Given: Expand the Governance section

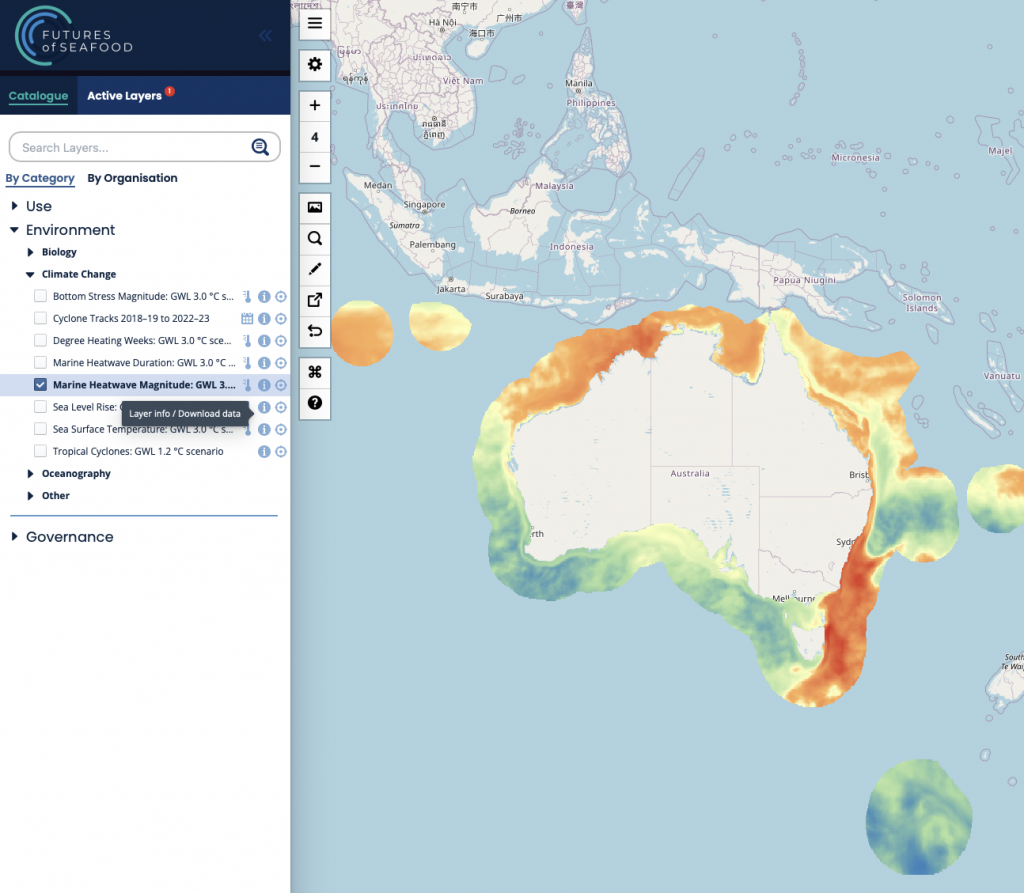Looking at the screenshot, I should 15,537.
